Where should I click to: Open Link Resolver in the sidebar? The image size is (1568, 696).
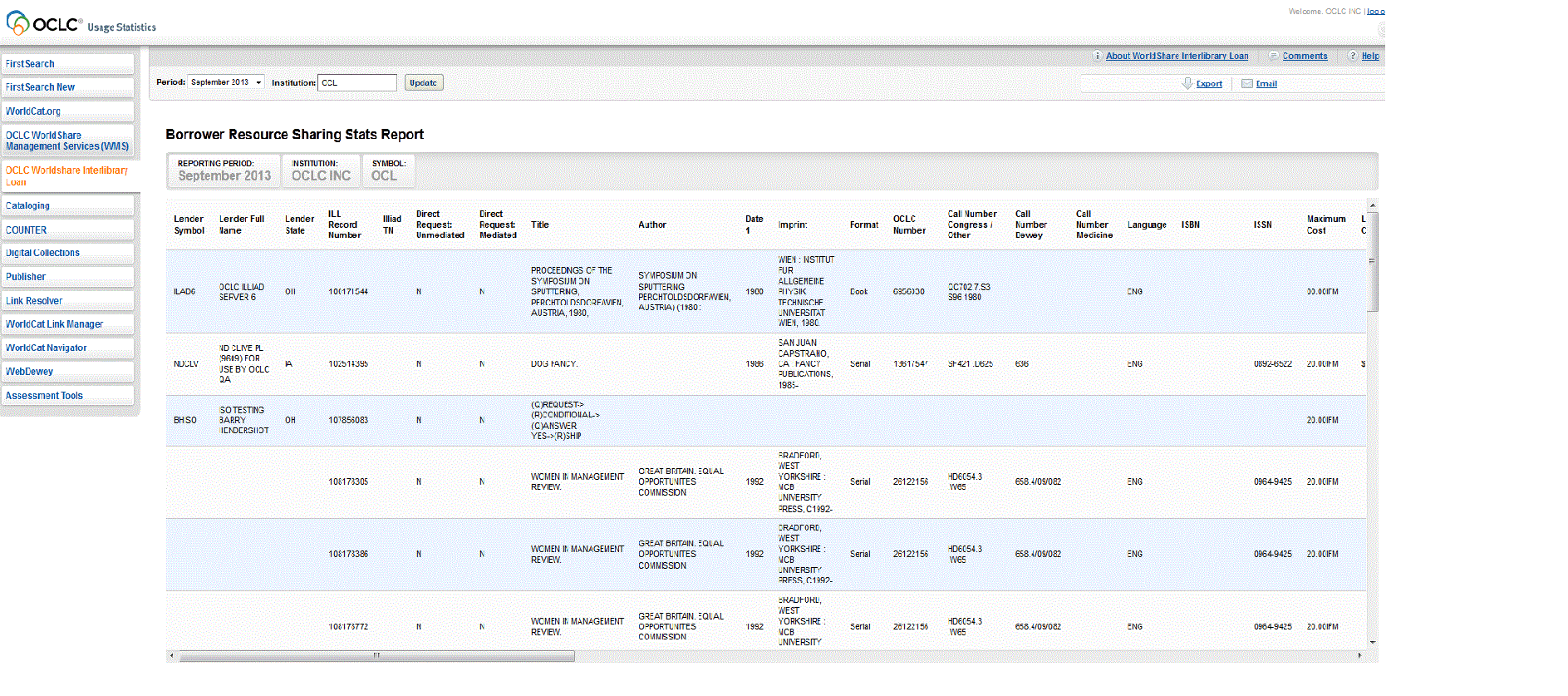[x=67, y=301]
